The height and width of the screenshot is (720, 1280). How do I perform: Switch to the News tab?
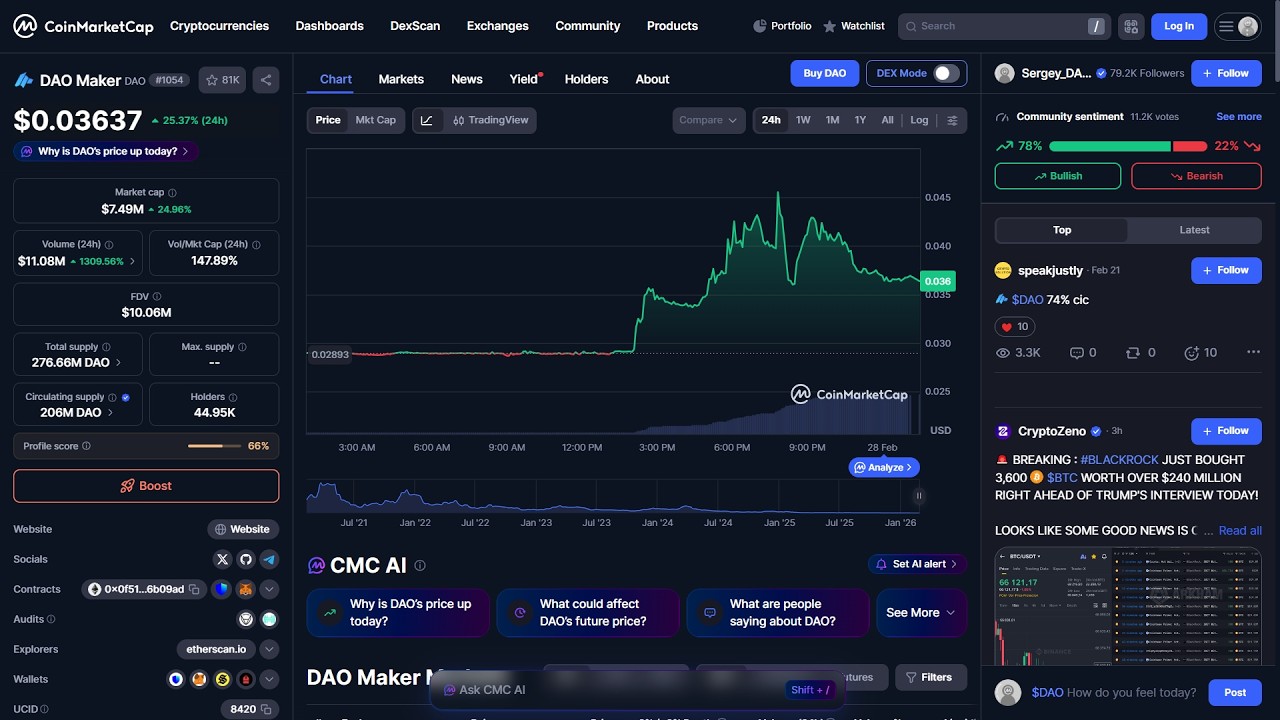tap(467, 79)
